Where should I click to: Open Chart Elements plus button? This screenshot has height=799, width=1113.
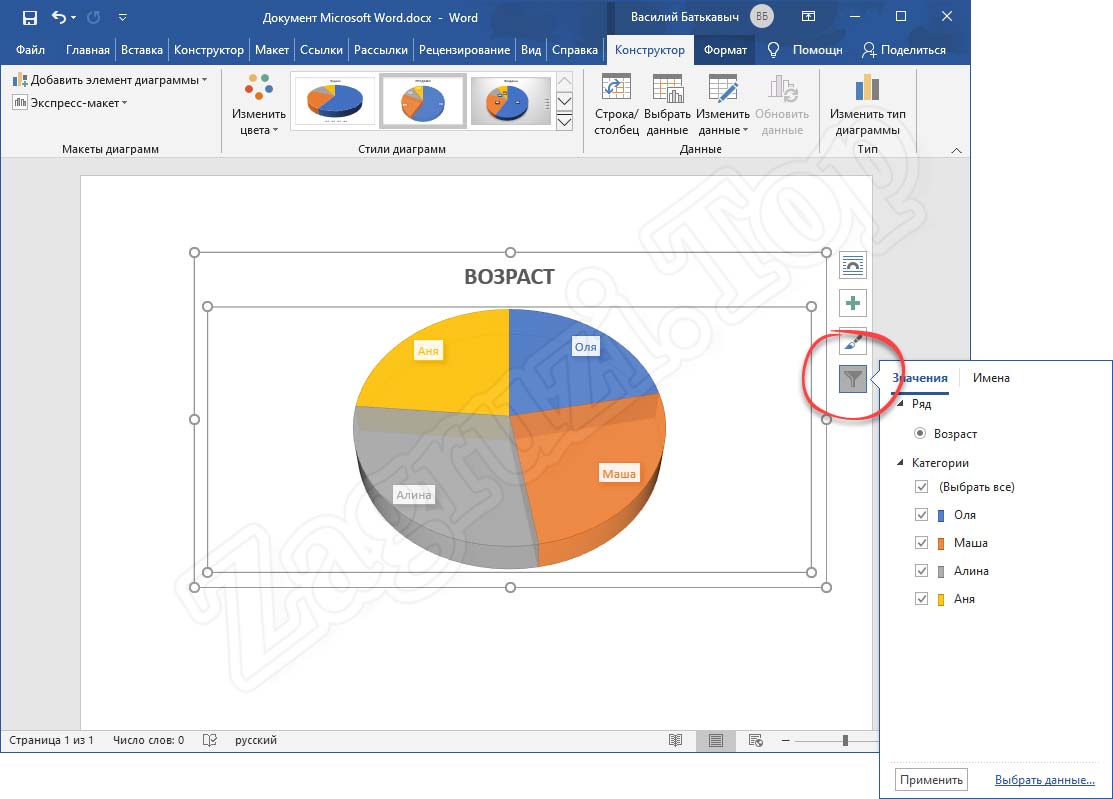852,303
